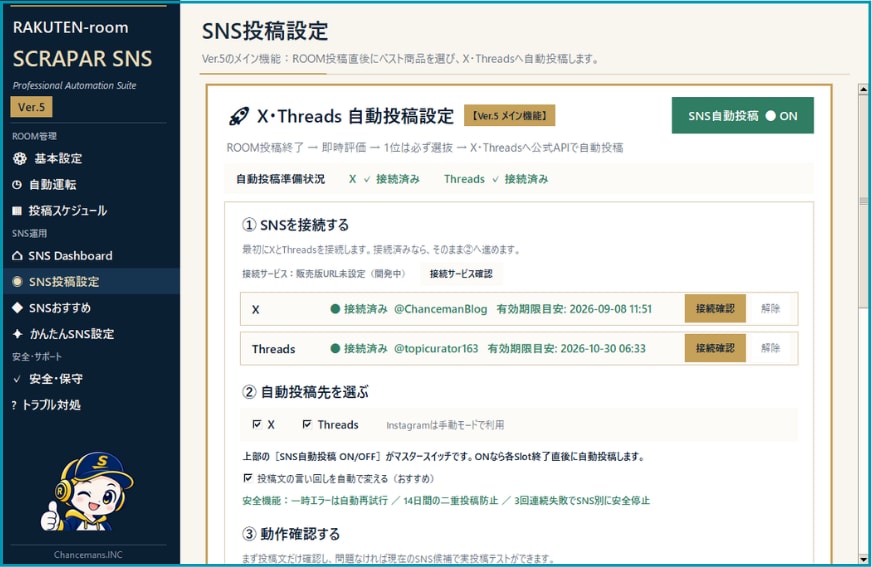The height and width of the screenshot is (567, 872).
Task: Click the rocket icon next to X・Threads 自動投稿設定
Action: click(239, 116)
